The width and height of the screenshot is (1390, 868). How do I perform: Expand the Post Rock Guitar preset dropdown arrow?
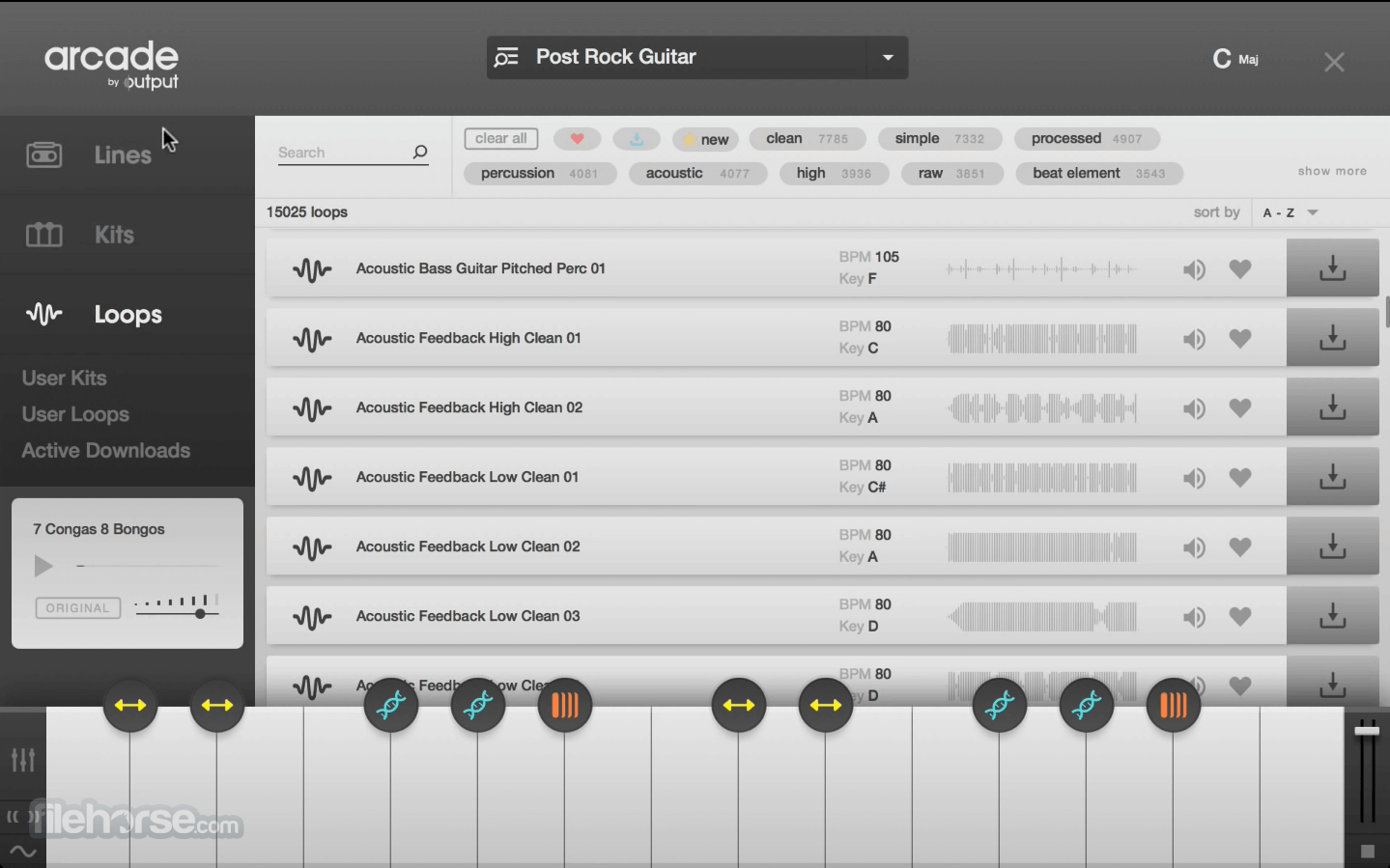(x=888, y=57)
